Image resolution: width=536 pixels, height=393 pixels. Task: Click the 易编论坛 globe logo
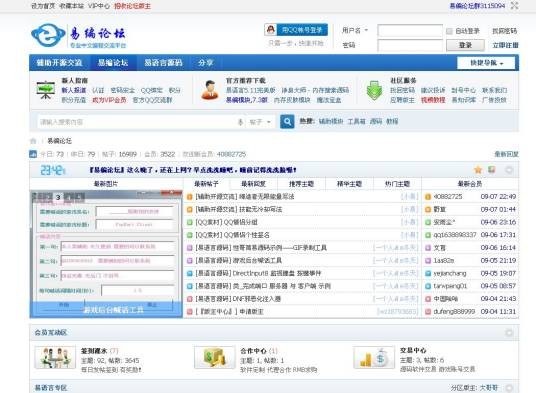[48, 35]
